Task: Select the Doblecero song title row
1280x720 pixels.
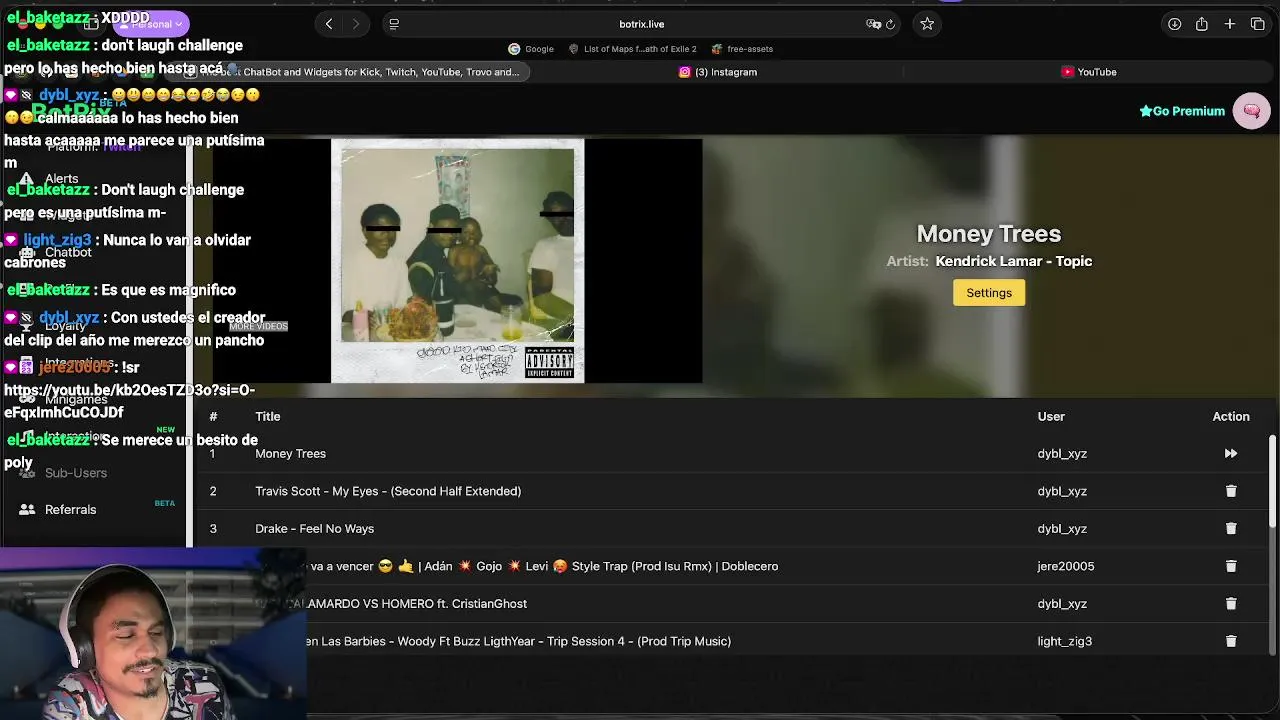Action: point(544,566)
